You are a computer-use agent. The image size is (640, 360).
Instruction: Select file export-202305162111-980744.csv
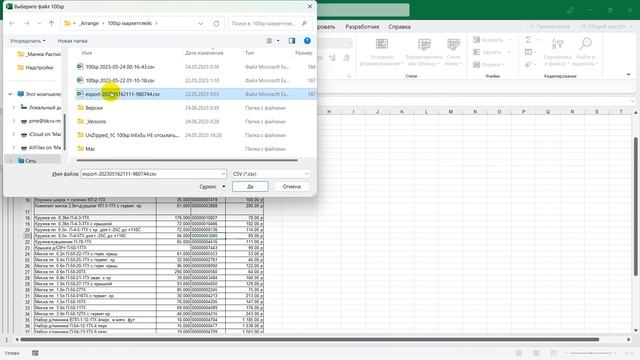[x=195, y=94]
